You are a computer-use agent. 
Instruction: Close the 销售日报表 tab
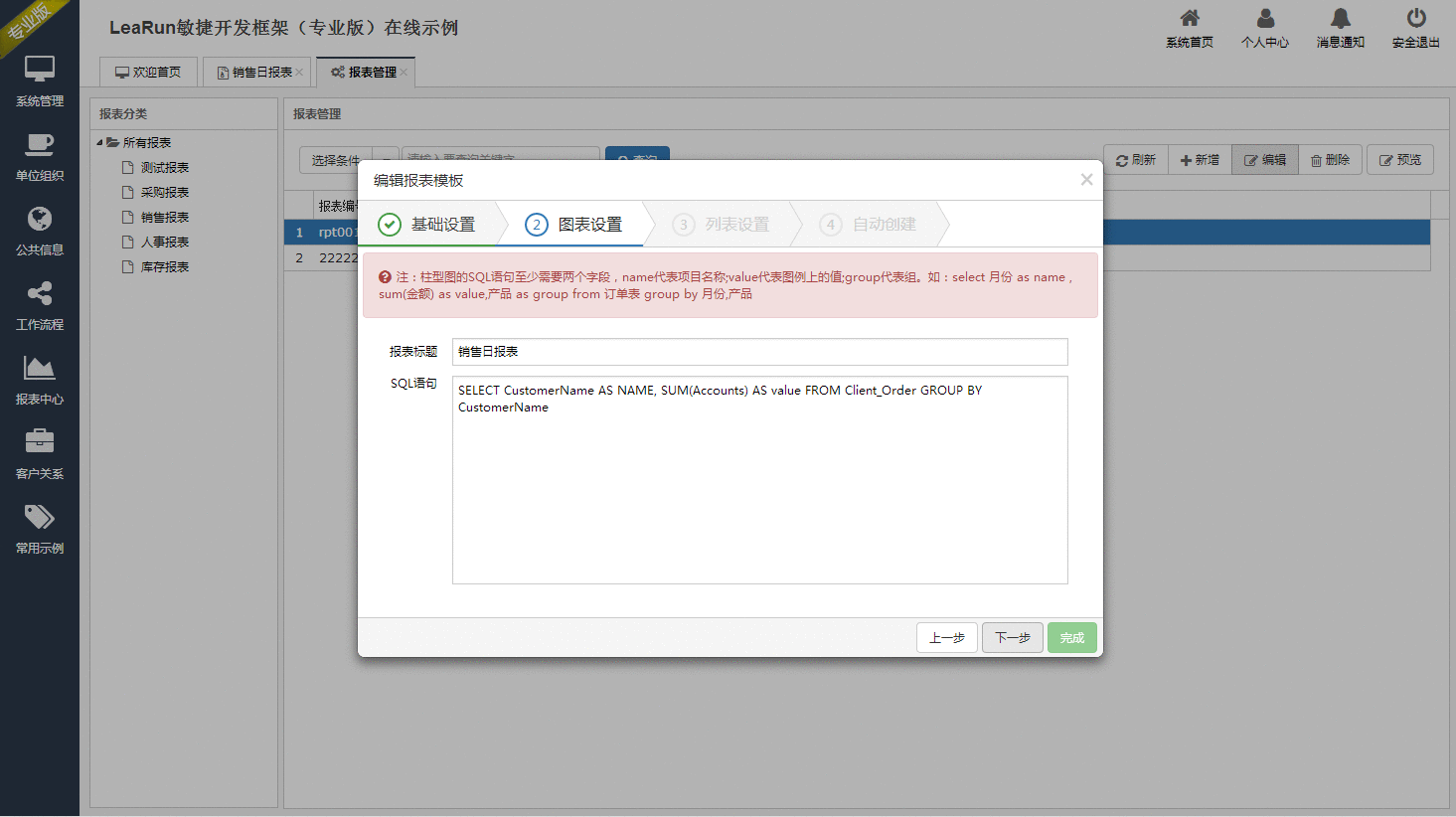[299, 73]
